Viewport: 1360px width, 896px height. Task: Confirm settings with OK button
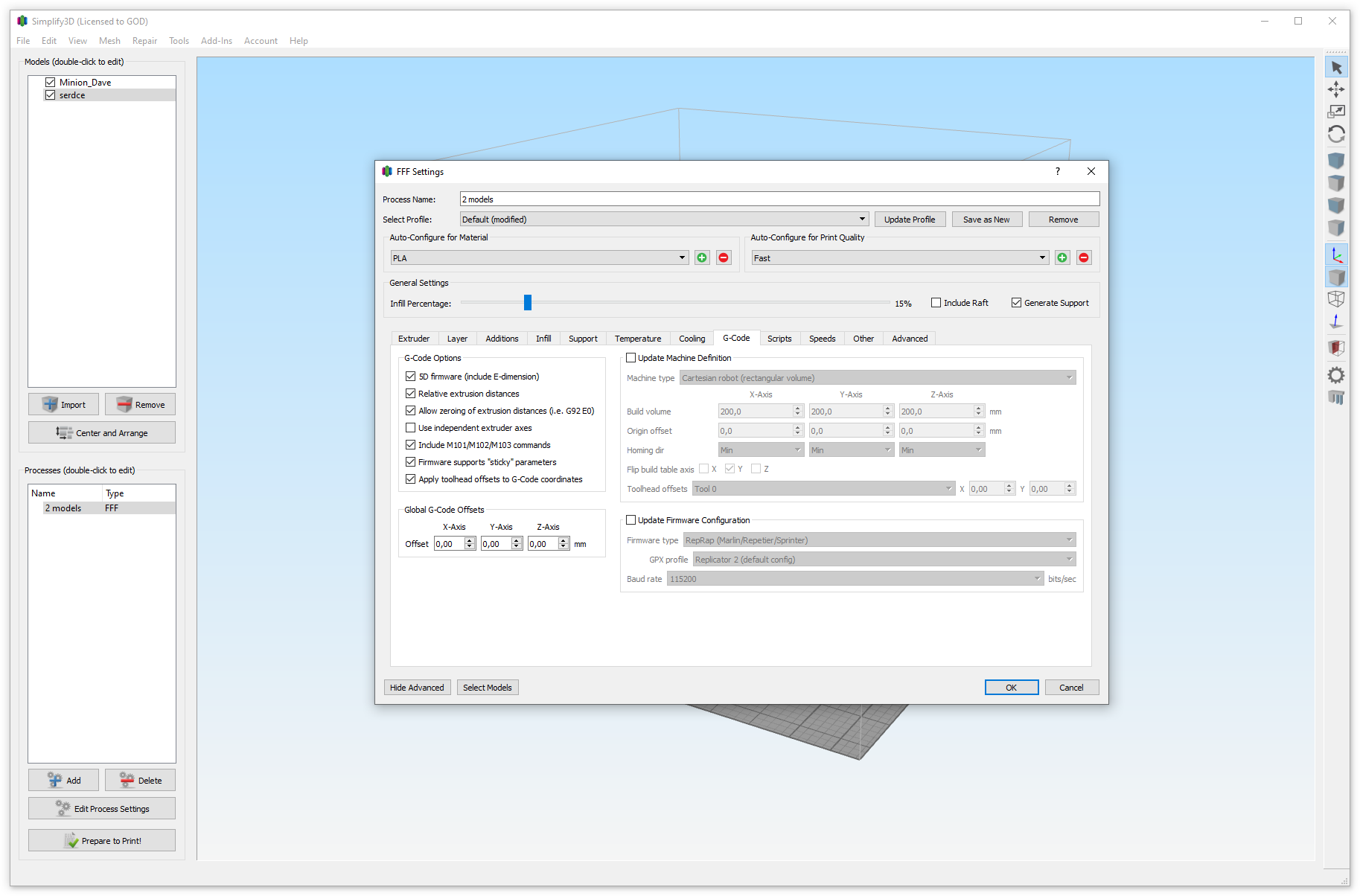click(x=1011, y=688)
